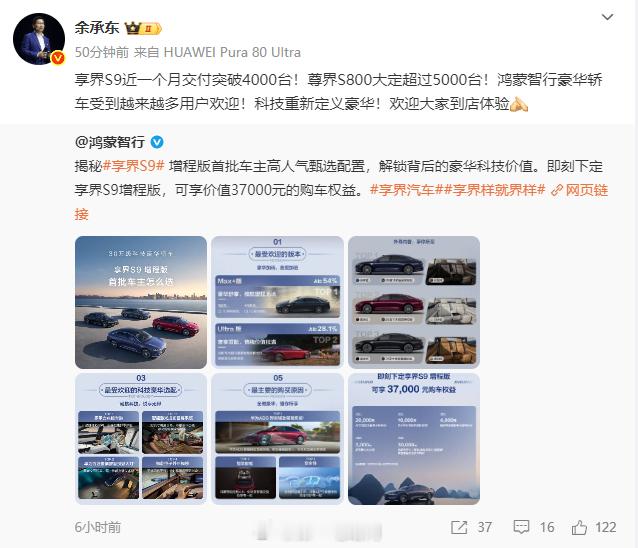
Task: Click the 网页链接 chain link icon
Action: coord(556,190)
